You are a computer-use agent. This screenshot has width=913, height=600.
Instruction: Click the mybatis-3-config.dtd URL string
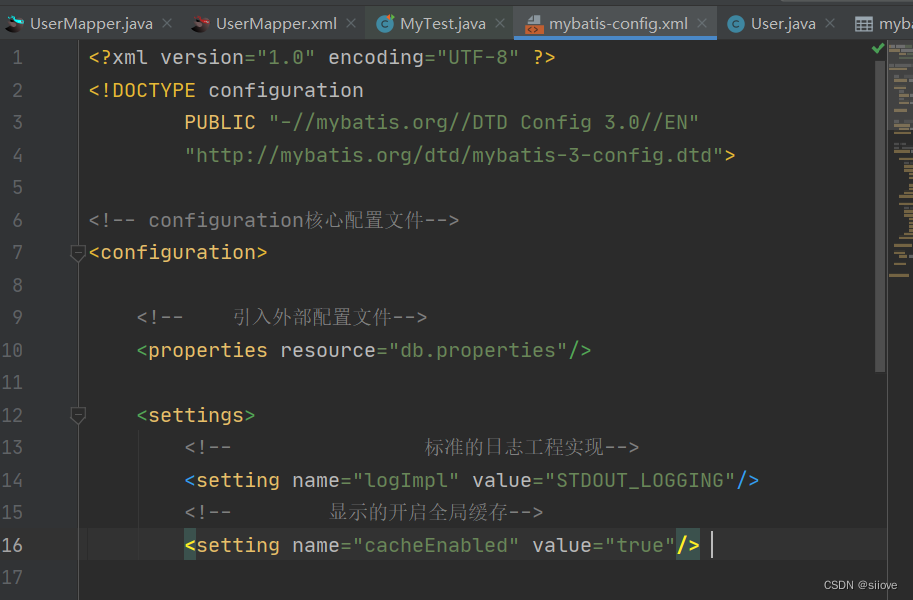tap(454, 156)
